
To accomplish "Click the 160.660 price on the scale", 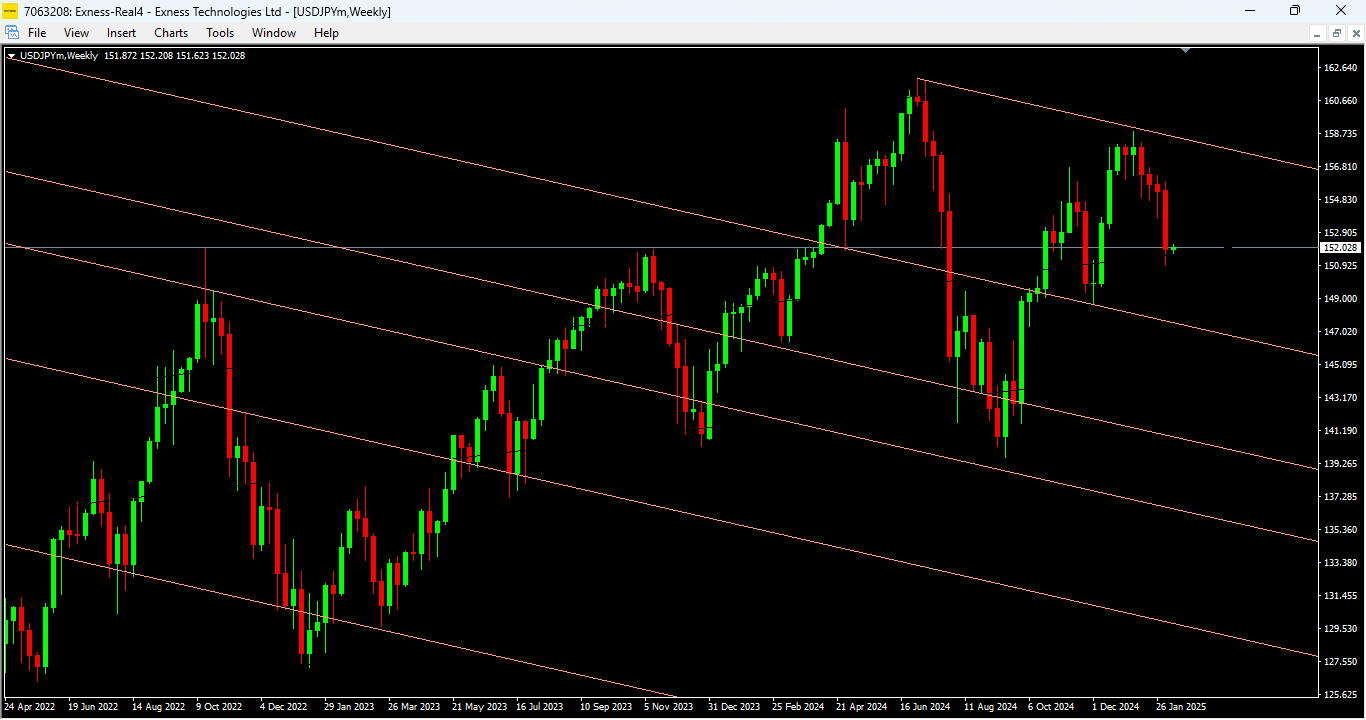I will [1340, 101].
